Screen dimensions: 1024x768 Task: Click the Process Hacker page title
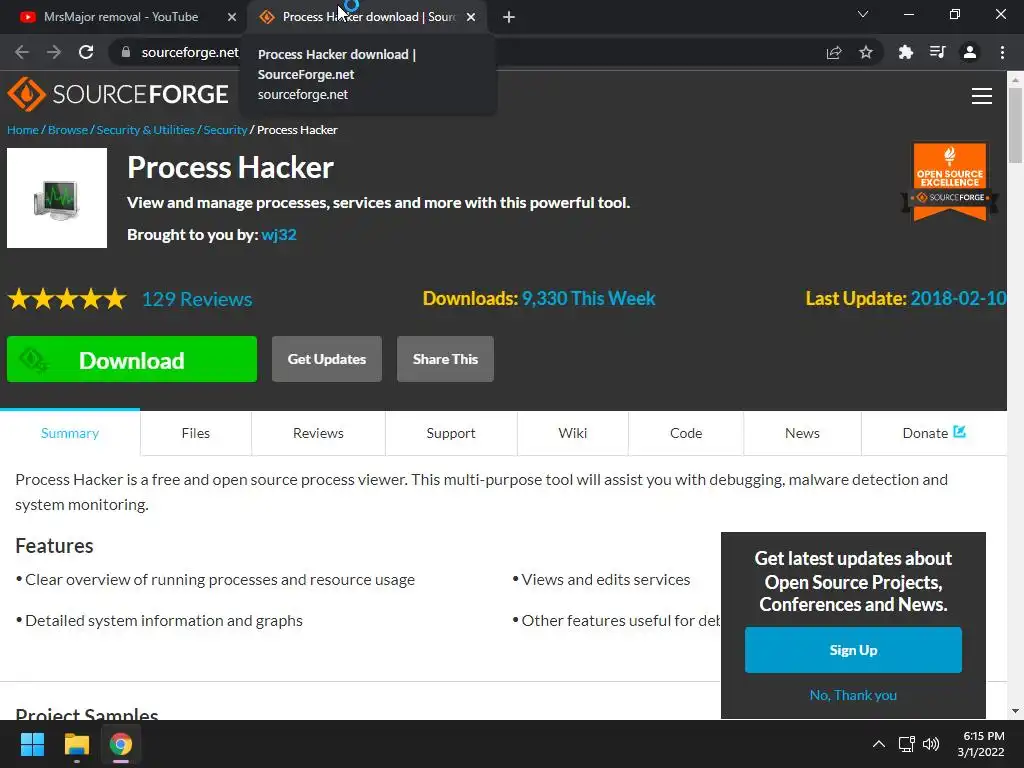(x=231, y=168)
